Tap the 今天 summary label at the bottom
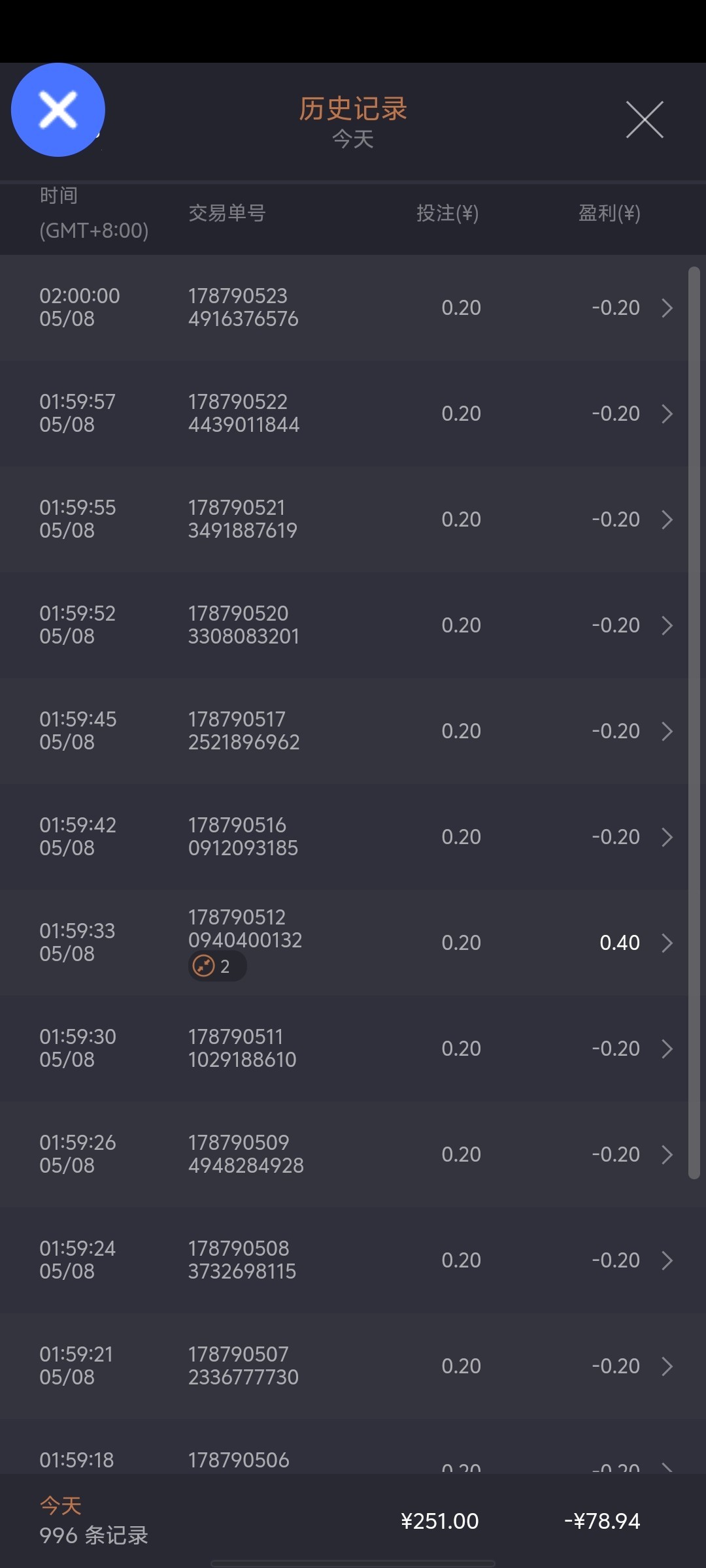Screen dimensions: 706x1568 coord(61,1505)
